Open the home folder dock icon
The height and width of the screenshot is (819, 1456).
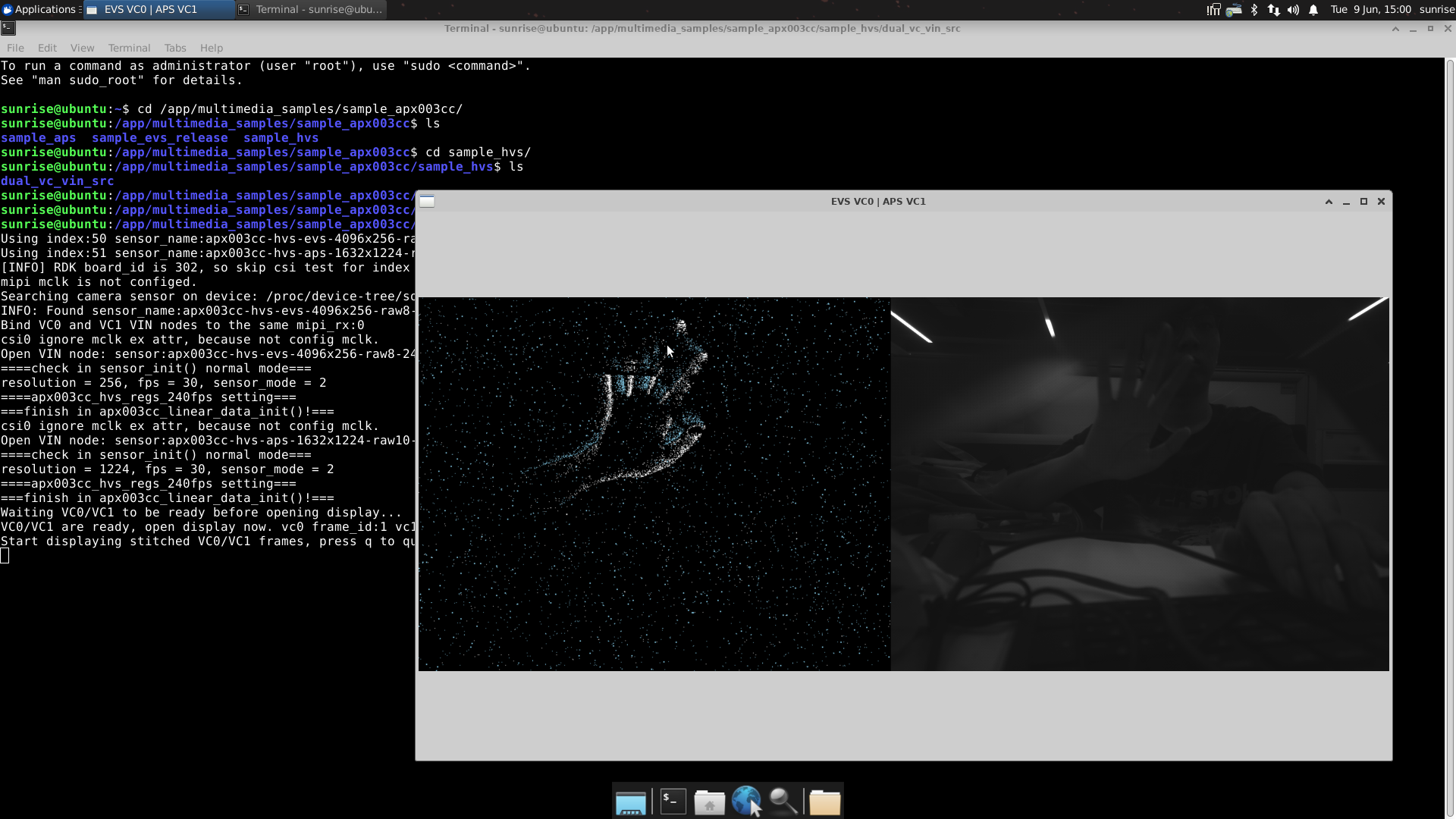point(710,802)
